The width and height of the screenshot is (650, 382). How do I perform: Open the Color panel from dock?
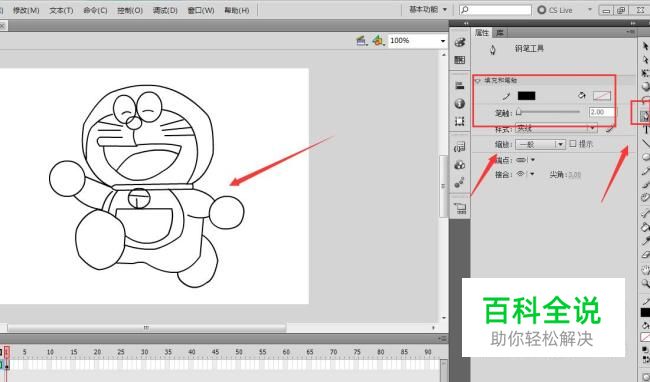point(460,42)
